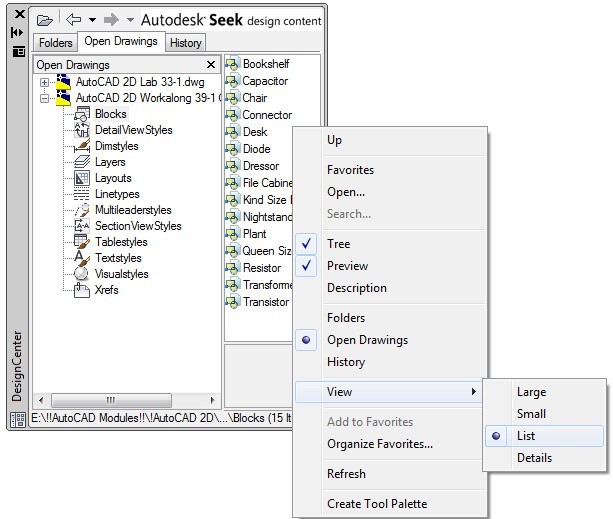This screenshot has width=613, height=519.
Task: Click the Visualstyles icon in tree
Action: tap(83, 274)
